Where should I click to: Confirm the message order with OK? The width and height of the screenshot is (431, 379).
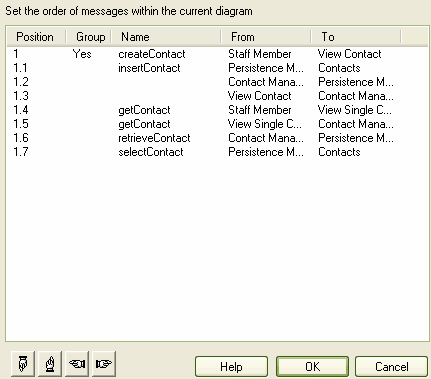[x=312, y=367]
